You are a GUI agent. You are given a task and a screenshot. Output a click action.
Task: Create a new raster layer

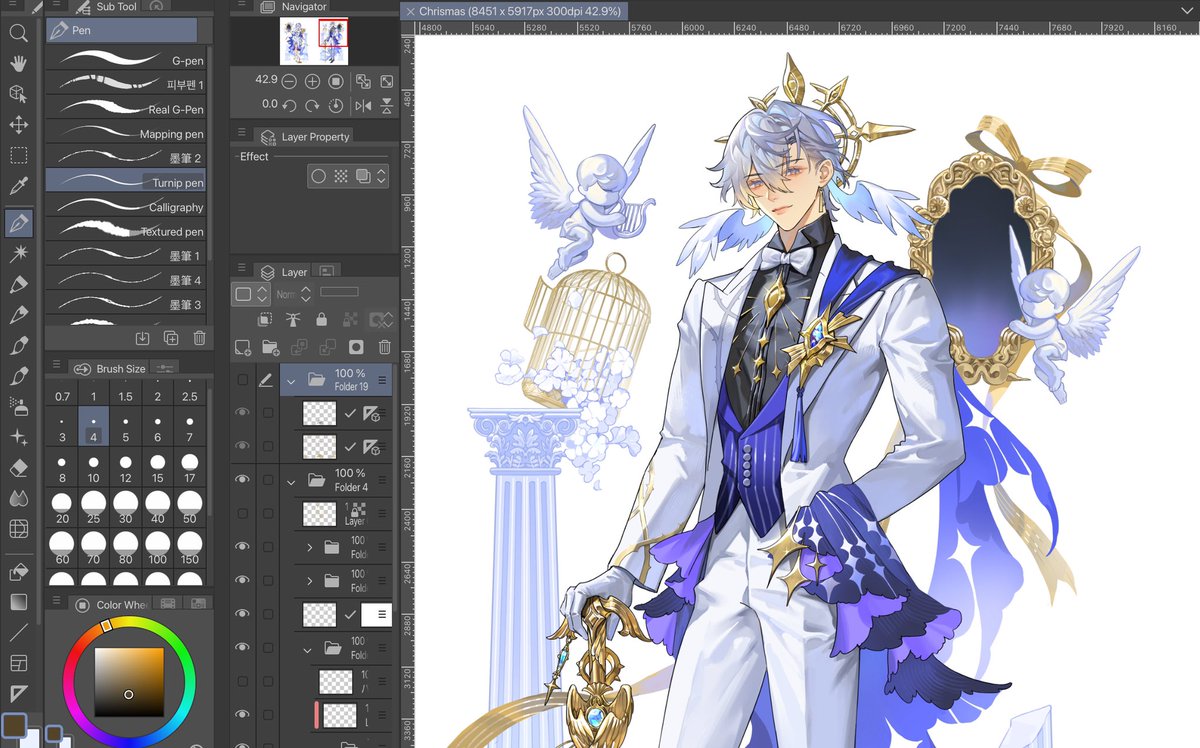242,347
